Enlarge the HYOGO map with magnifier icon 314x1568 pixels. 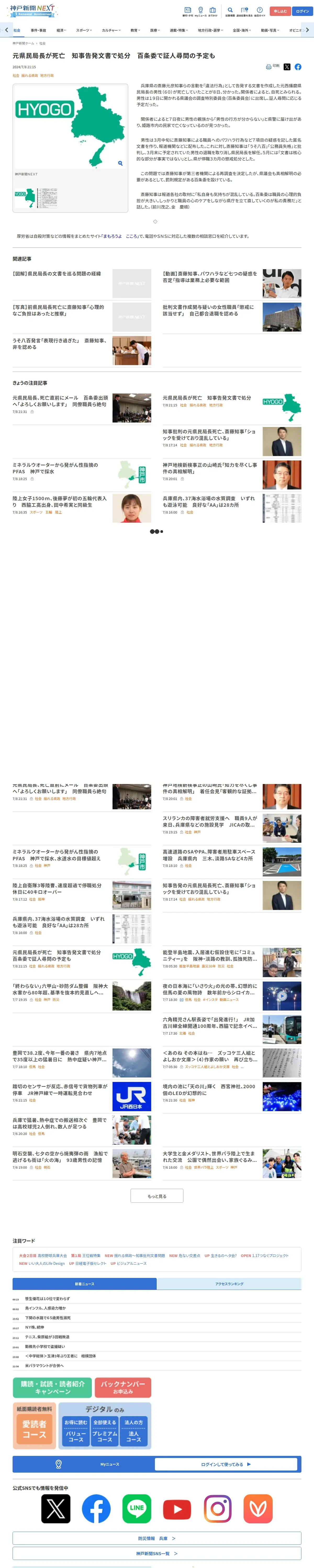click(120, 163)
